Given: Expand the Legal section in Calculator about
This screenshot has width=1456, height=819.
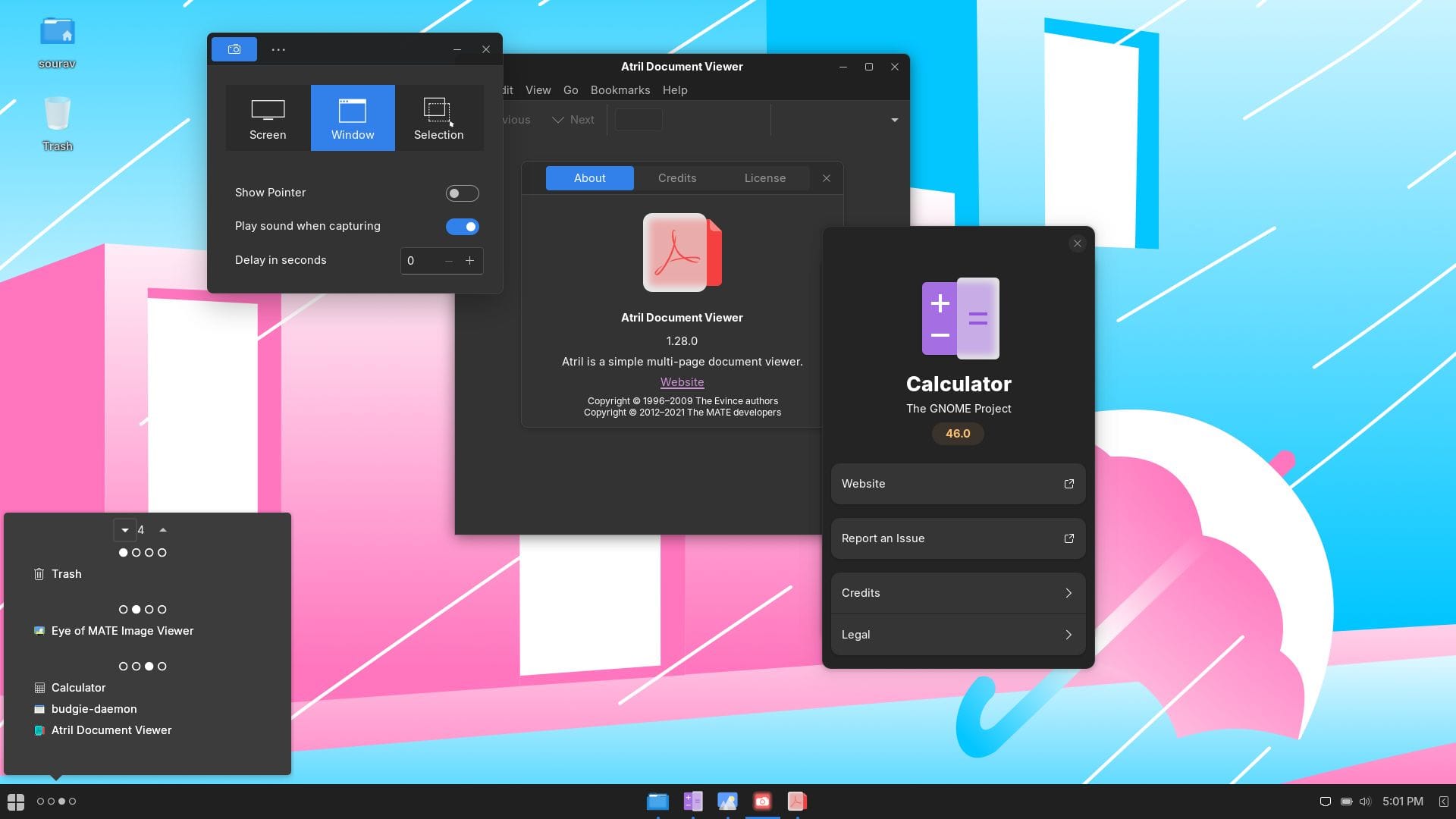Looking at the screenshot, I should point(957,635).
